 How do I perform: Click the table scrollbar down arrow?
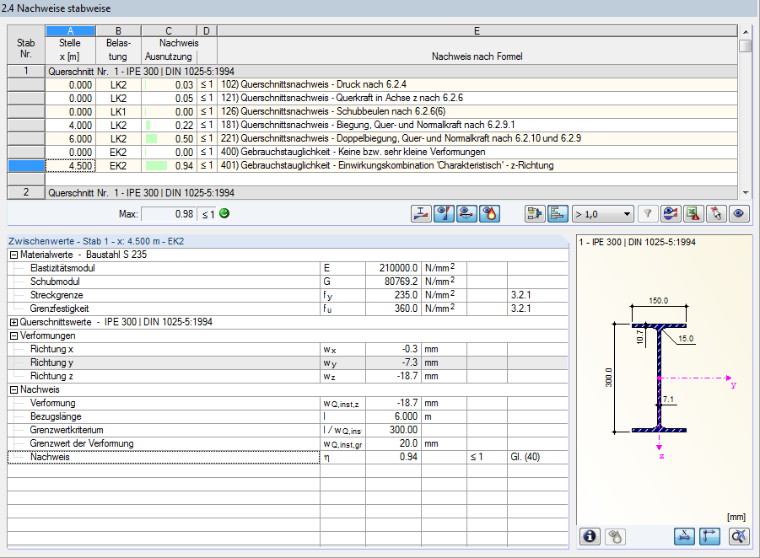[745, 193]
